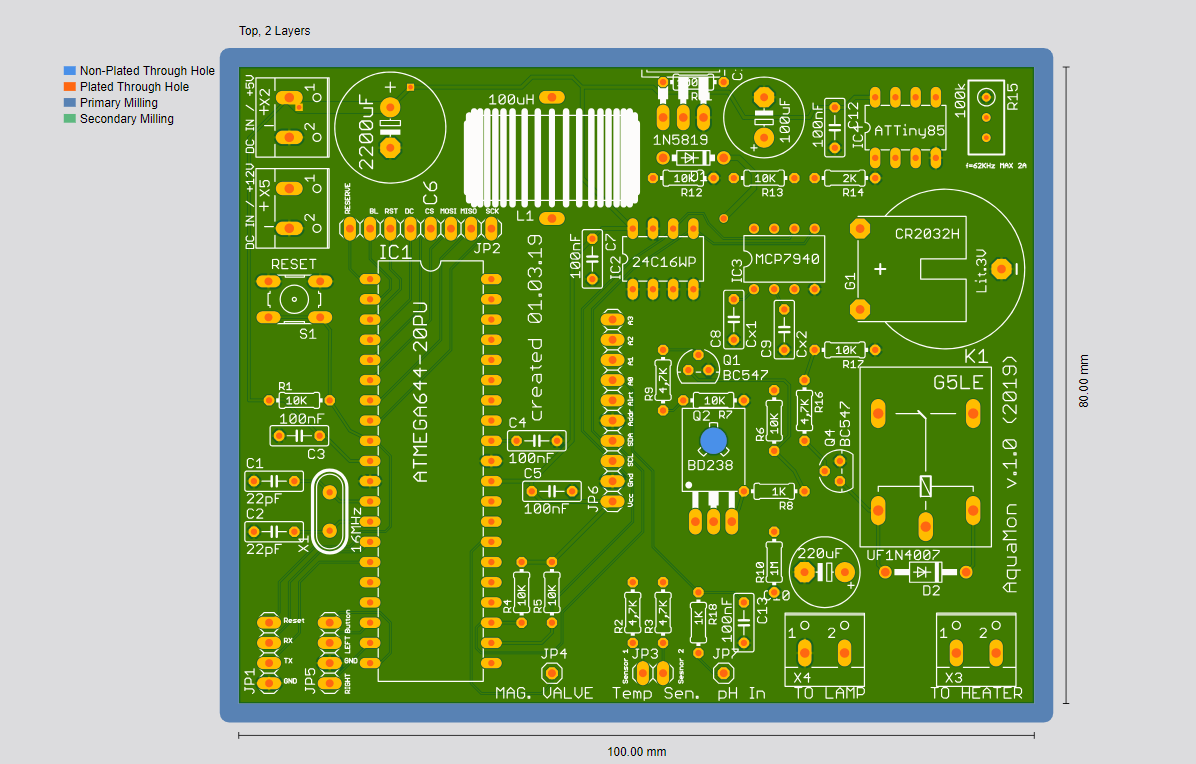1196x764 pixels.
Task: Click the blue Non-Plated Through Hole legend swatch
Action: 69,70
